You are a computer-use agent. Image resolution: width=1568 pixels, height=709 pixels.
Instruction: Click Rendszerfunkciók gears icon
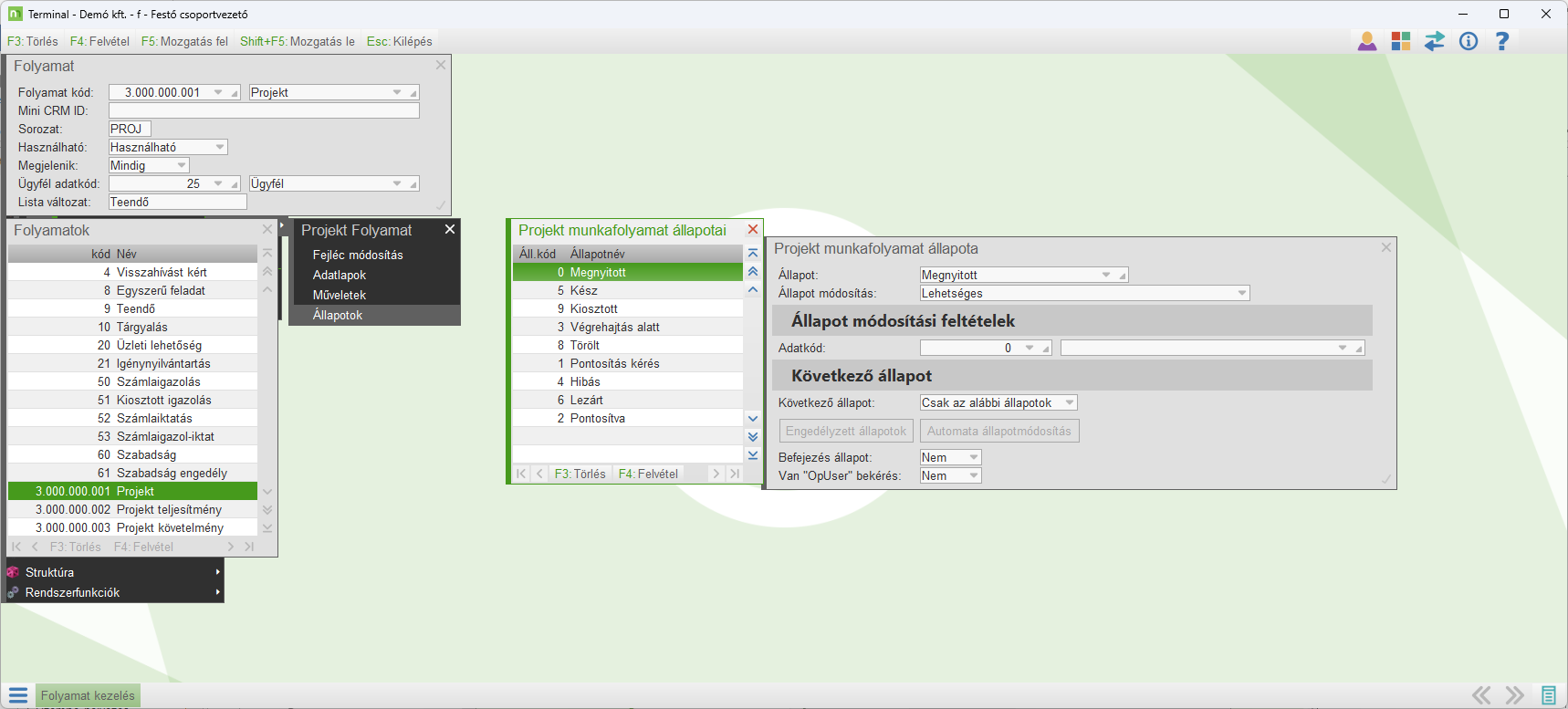click(x=13, y=592)
